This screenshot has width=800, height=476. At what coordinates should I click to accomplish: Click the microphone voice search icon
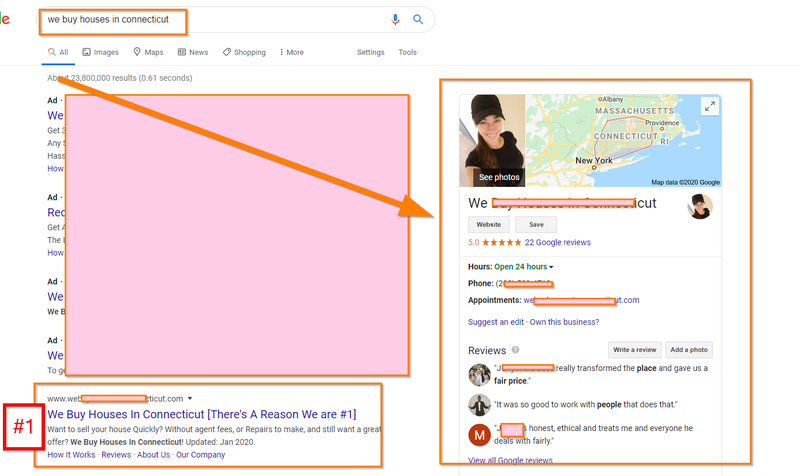tap(395, 19)
